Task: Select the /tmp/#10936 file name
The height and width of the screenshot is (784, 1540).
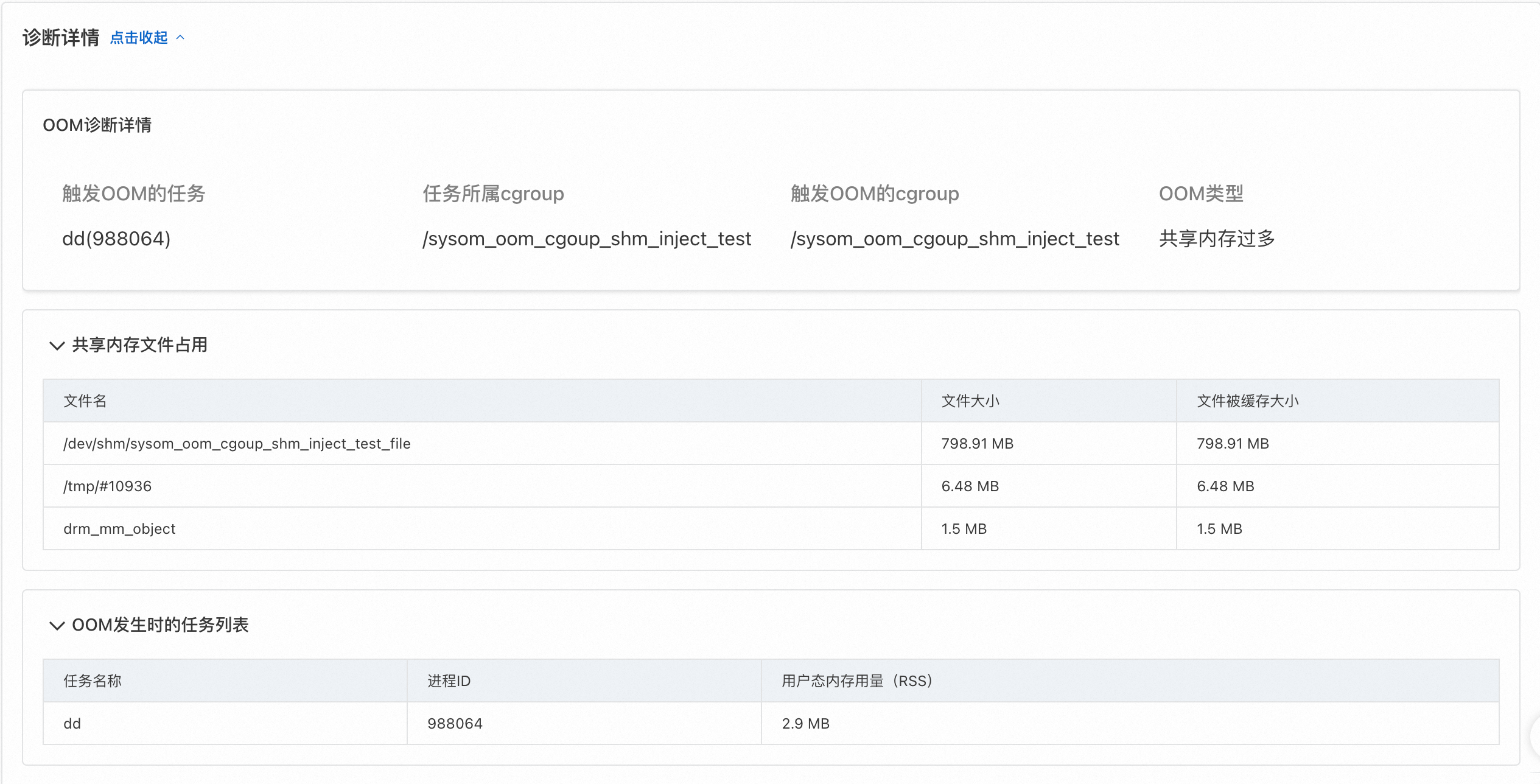Action: click(x=107, y=486)
